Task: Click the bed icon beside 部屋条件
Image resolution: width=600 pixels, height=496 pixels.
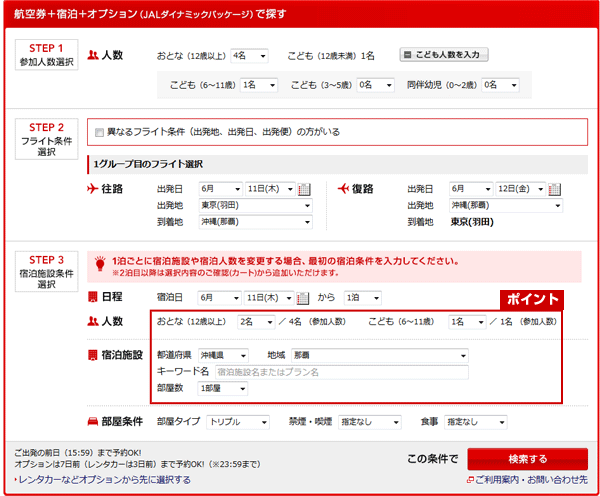Action: [x=94, y=422]
